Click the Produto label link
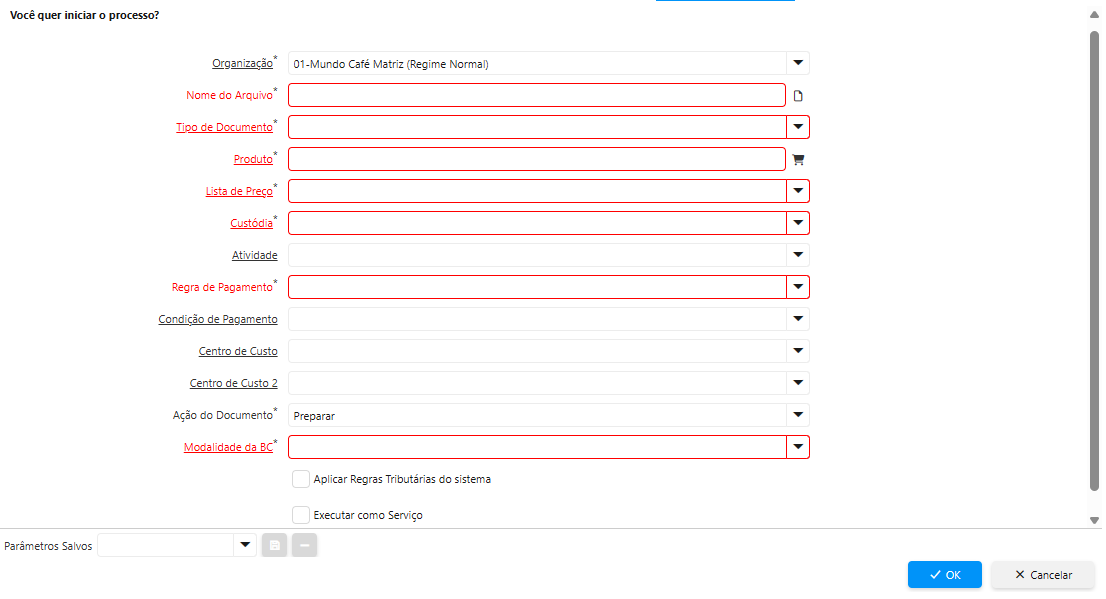Image resolution: width=1106 pixels, height=599 pixels. coord(253,160)
